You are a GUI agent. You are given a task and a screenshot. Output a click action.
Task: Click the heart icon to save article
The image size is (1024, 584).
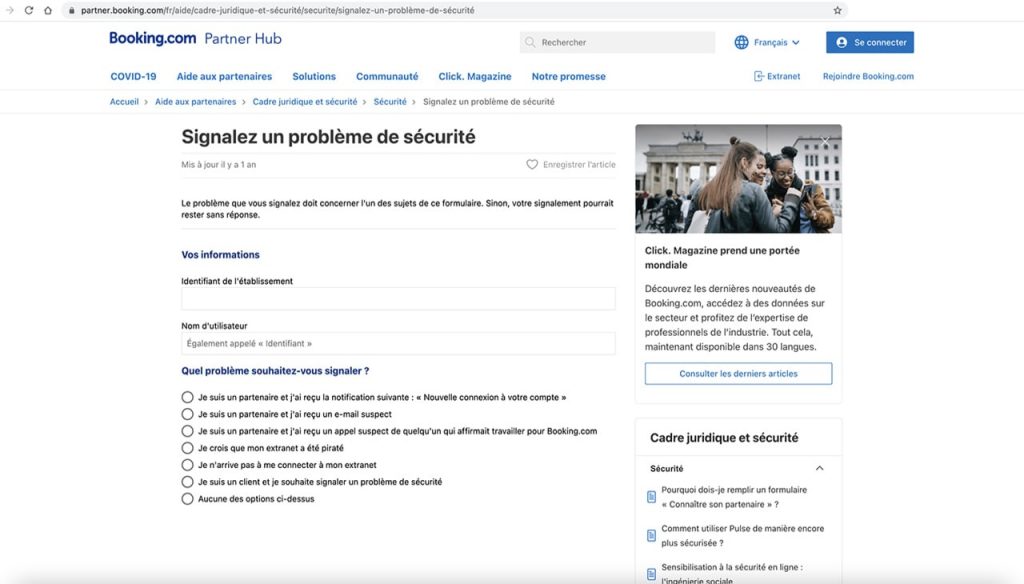click(x=532, y=165)
